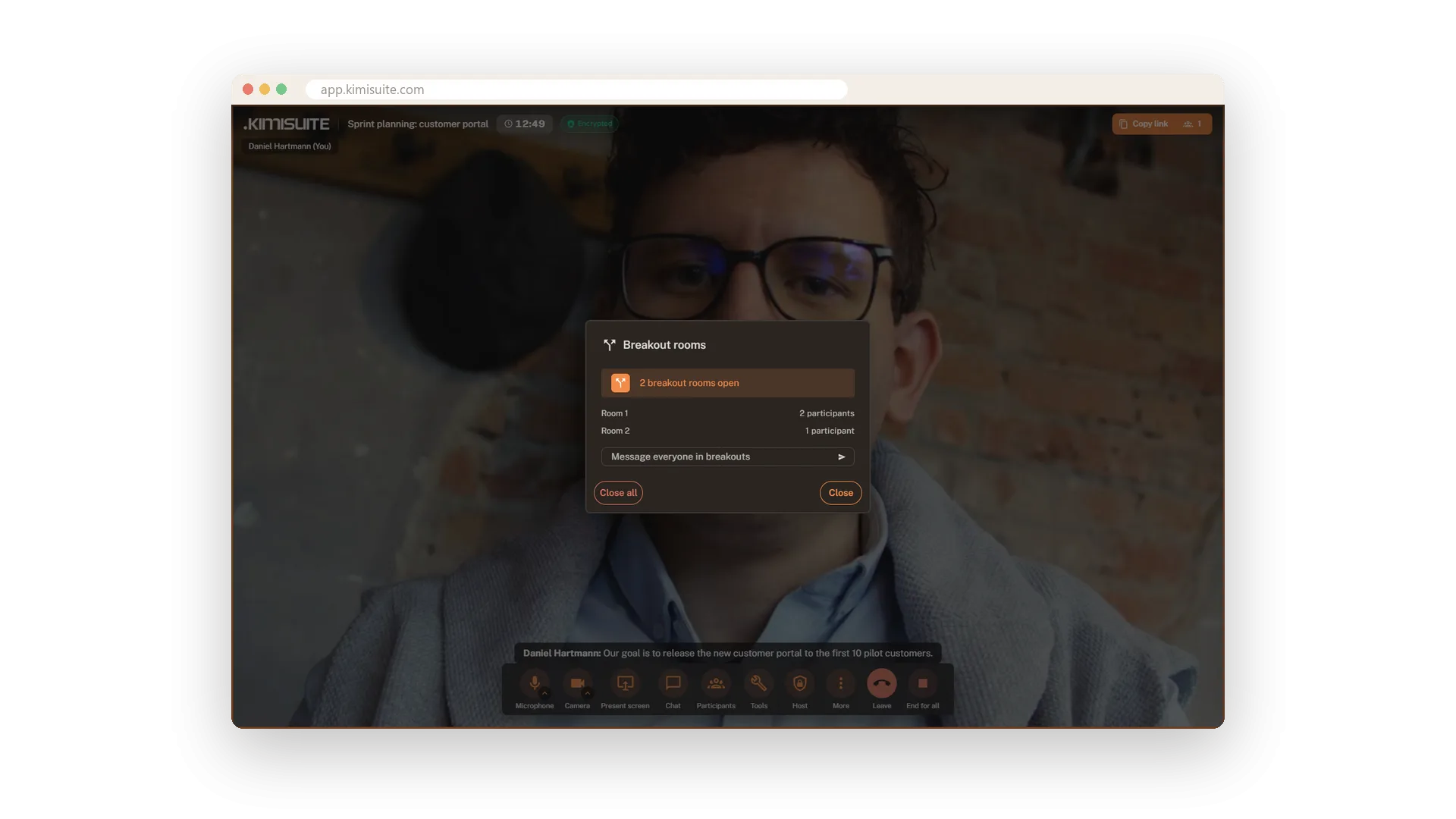Viewport: 1456px width, 819px height.
Task: Click the orange breakout rooms banner icon
Action: [x=620, y=383]
